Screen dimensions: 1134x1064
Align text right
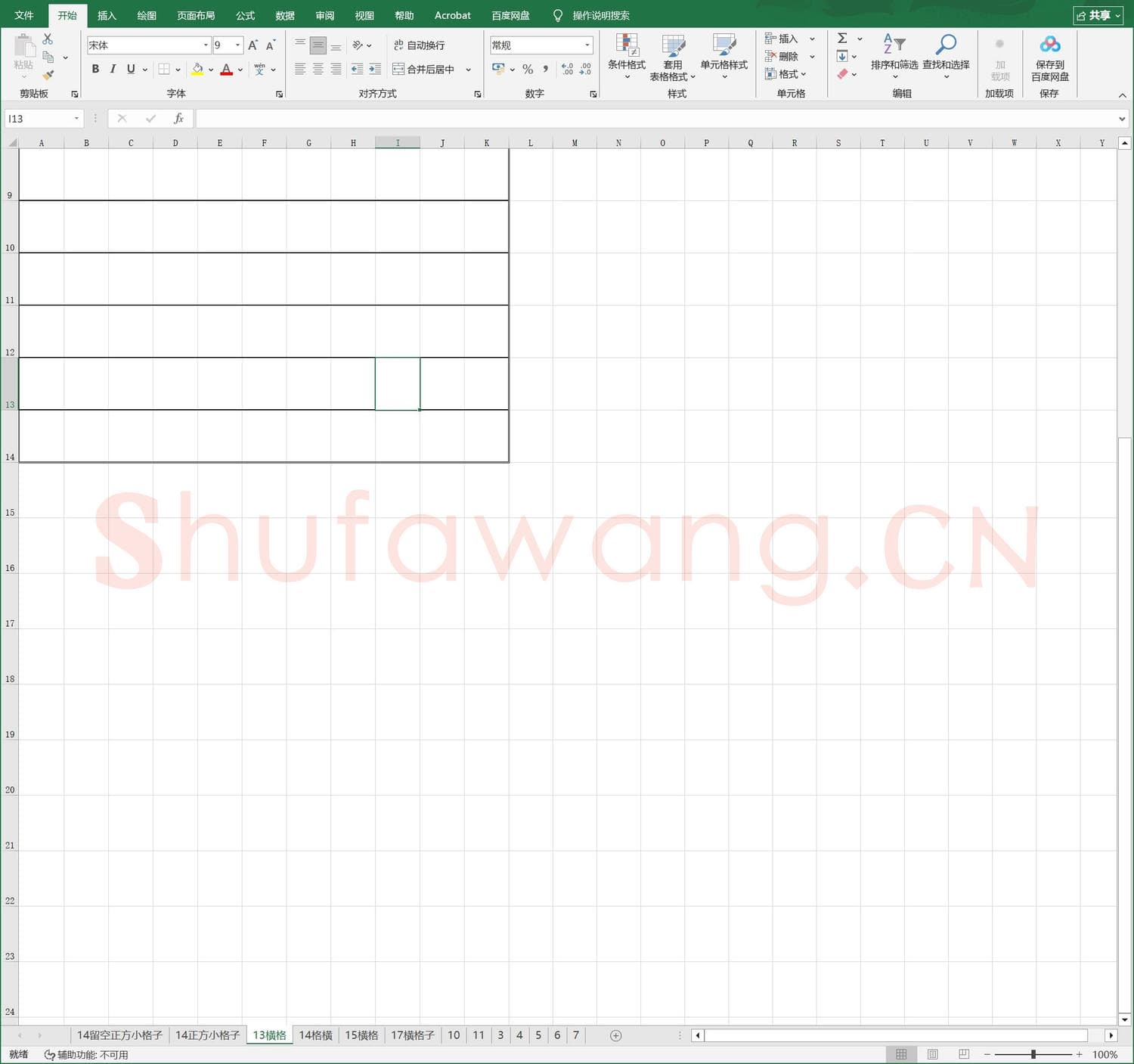point(336,69)
